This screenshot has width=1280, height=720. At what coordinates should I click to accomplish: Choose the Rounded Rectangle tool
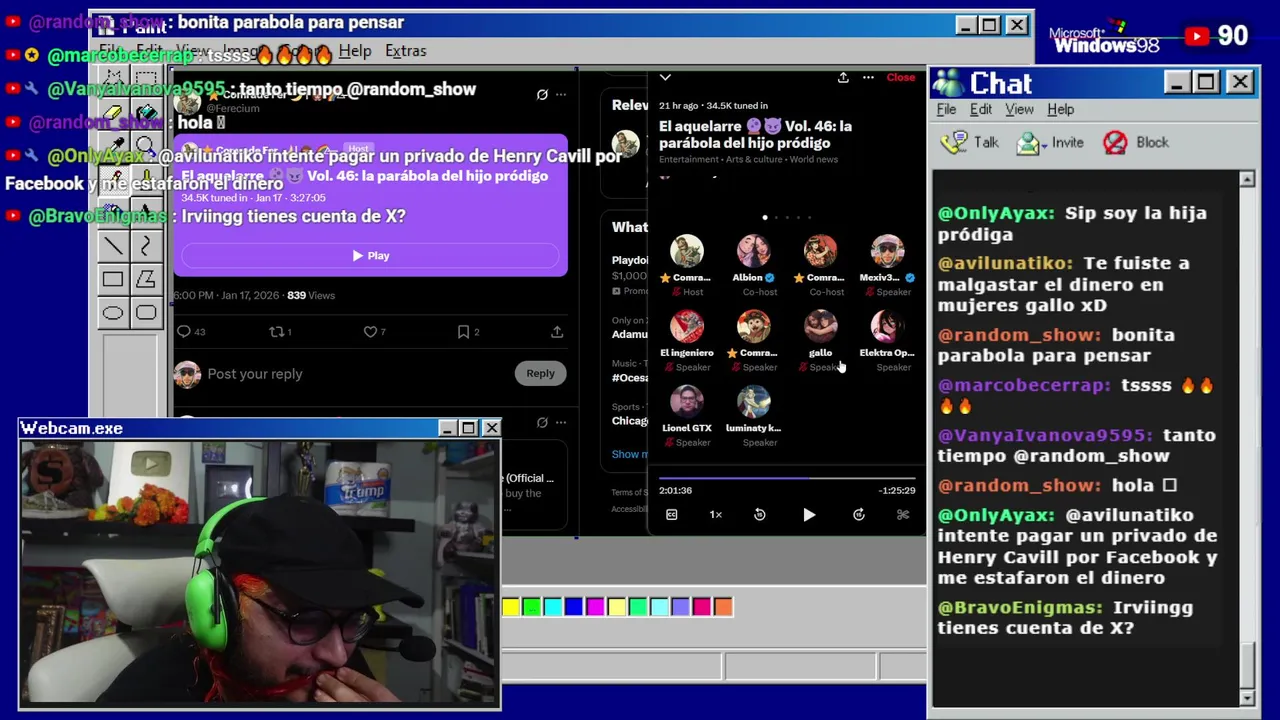coord(146,313)
